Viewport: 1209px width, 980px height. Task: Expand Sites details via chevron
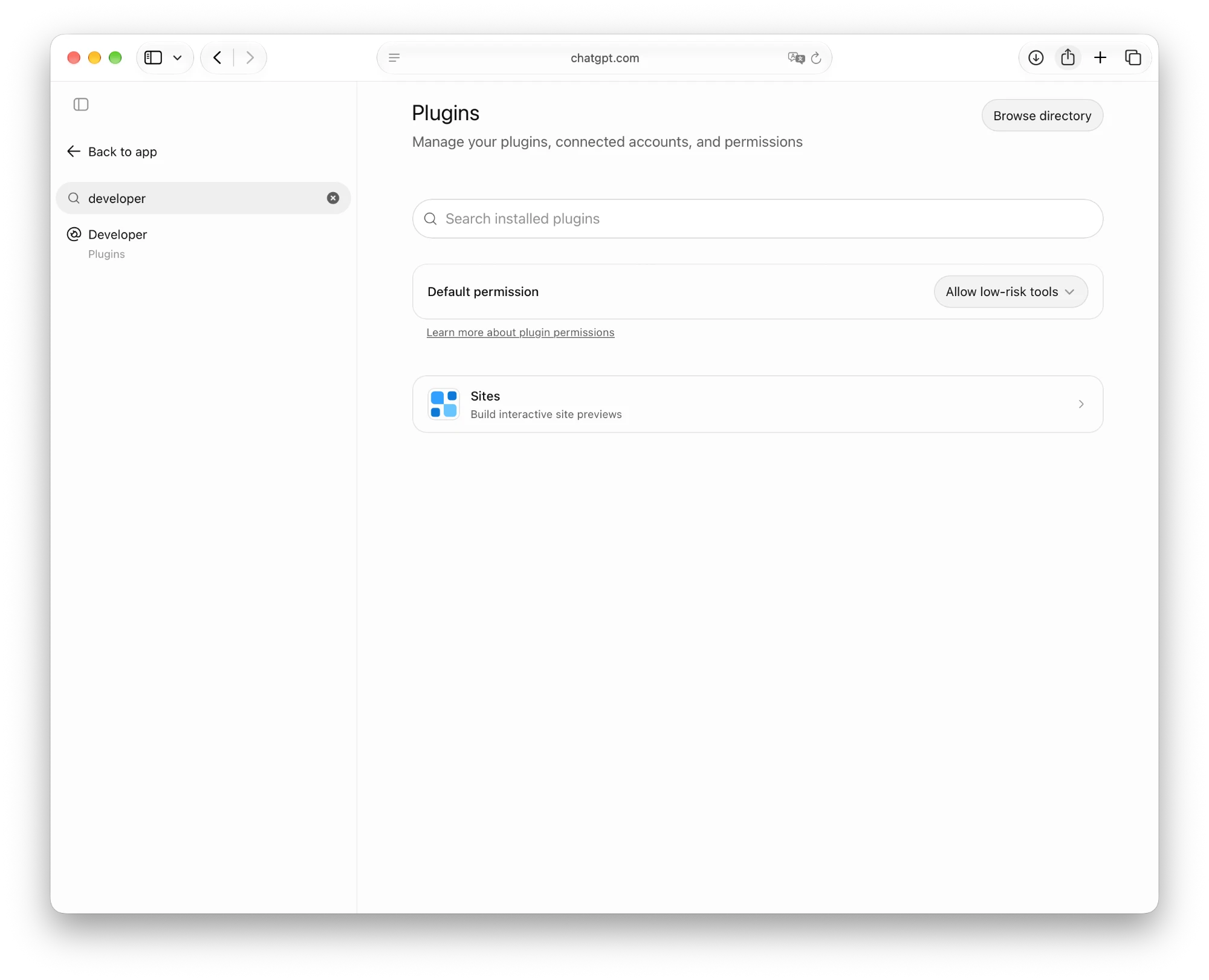1081,404
